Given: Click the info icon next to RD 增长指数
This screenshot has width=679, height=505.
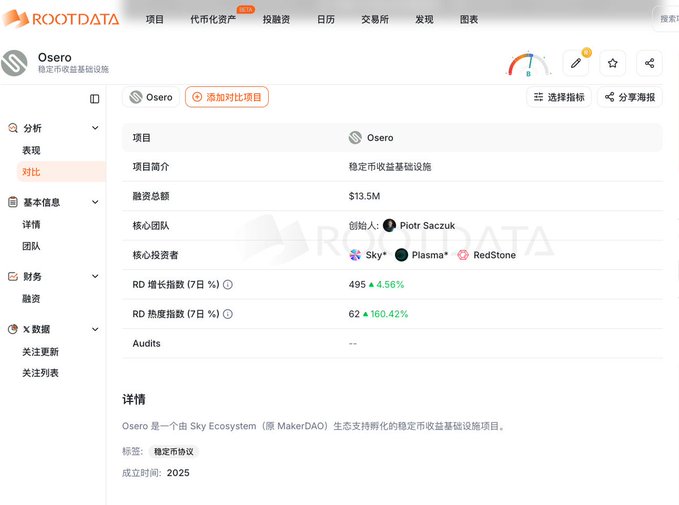Looking at the screenshot, I should click(x=228, y=285).
